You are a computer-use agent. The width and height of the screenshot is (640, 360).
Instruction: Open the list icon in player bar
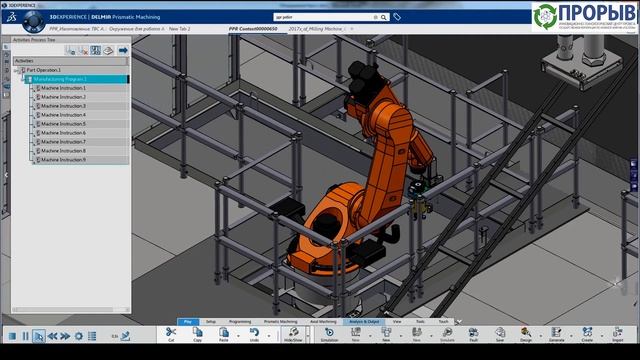tap(92, 336)
